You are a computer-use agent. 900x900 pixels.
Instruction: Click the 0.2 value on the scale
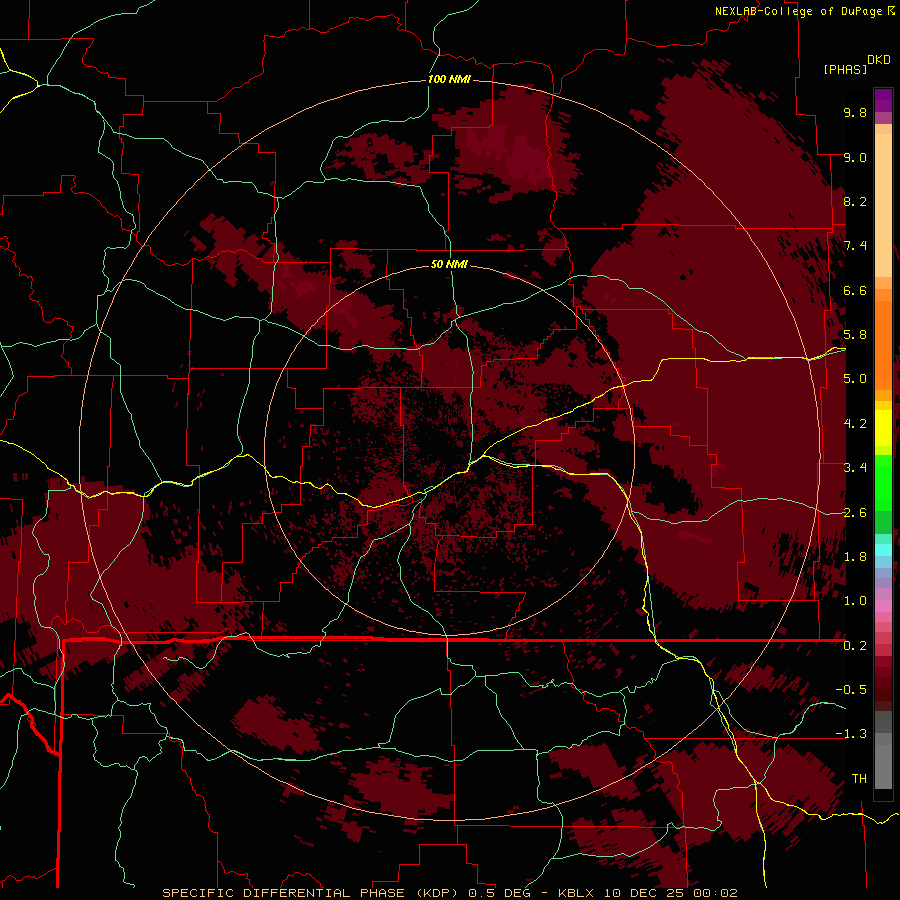click(855, 646)
